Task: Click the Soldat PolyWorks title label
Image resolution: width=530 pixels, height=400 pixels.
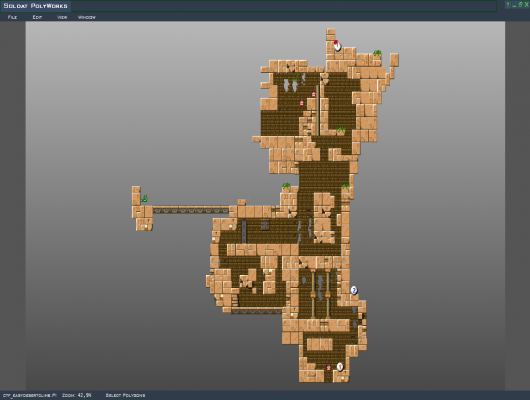Action: (x=35, y=6)
